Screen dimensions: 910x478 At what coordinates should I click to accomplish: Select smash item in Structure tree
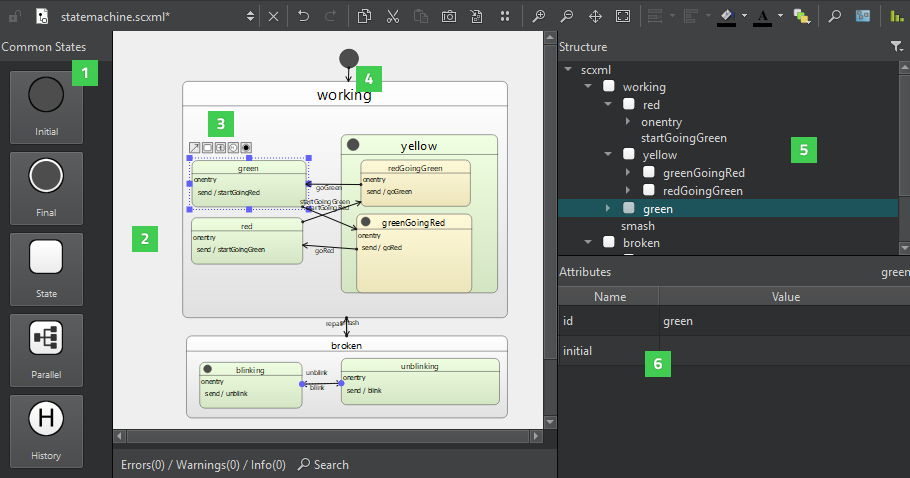pos(638,226)
